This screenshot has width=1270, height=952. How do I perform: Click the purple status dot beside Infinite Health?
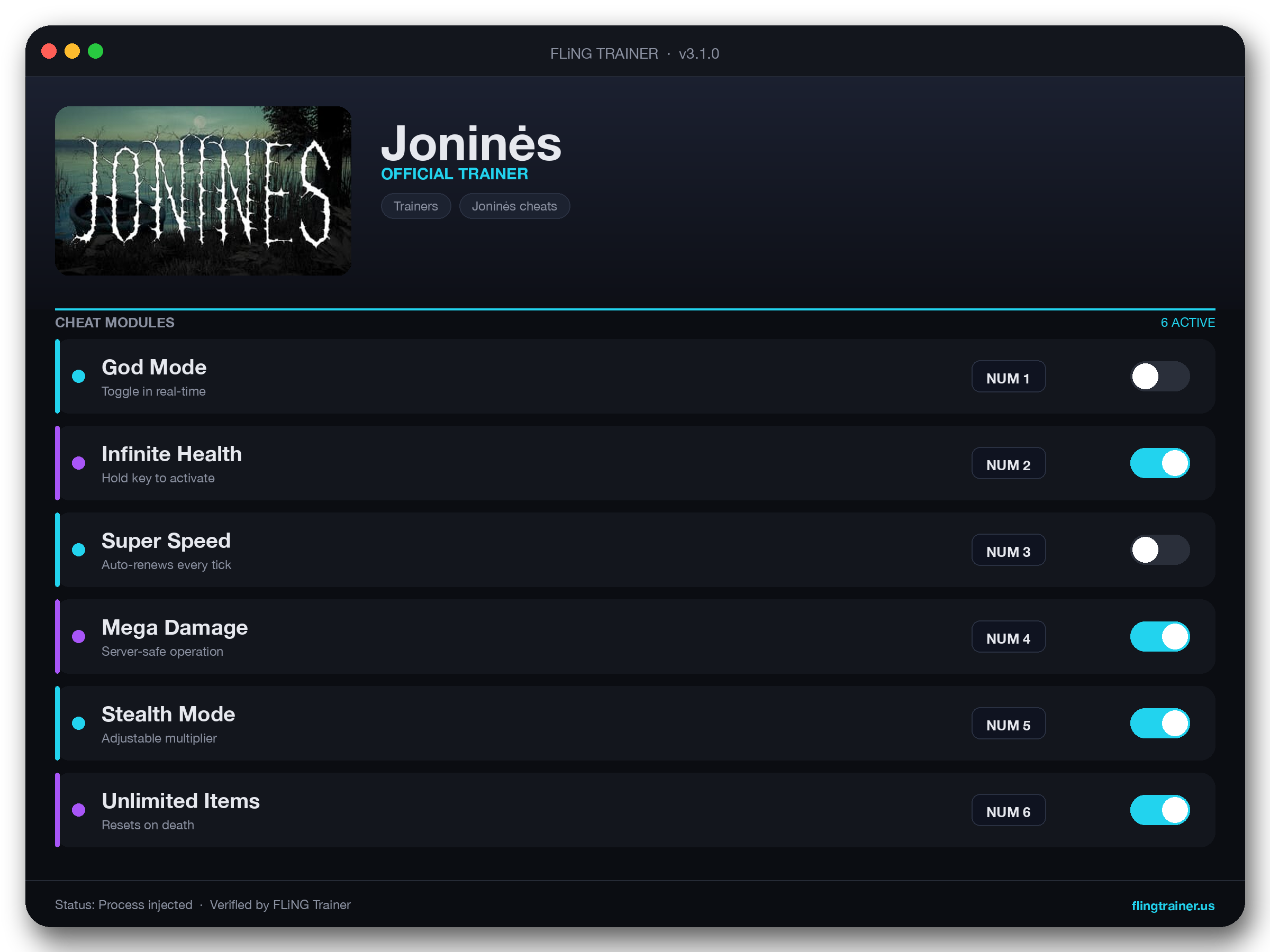coord(79,463)
